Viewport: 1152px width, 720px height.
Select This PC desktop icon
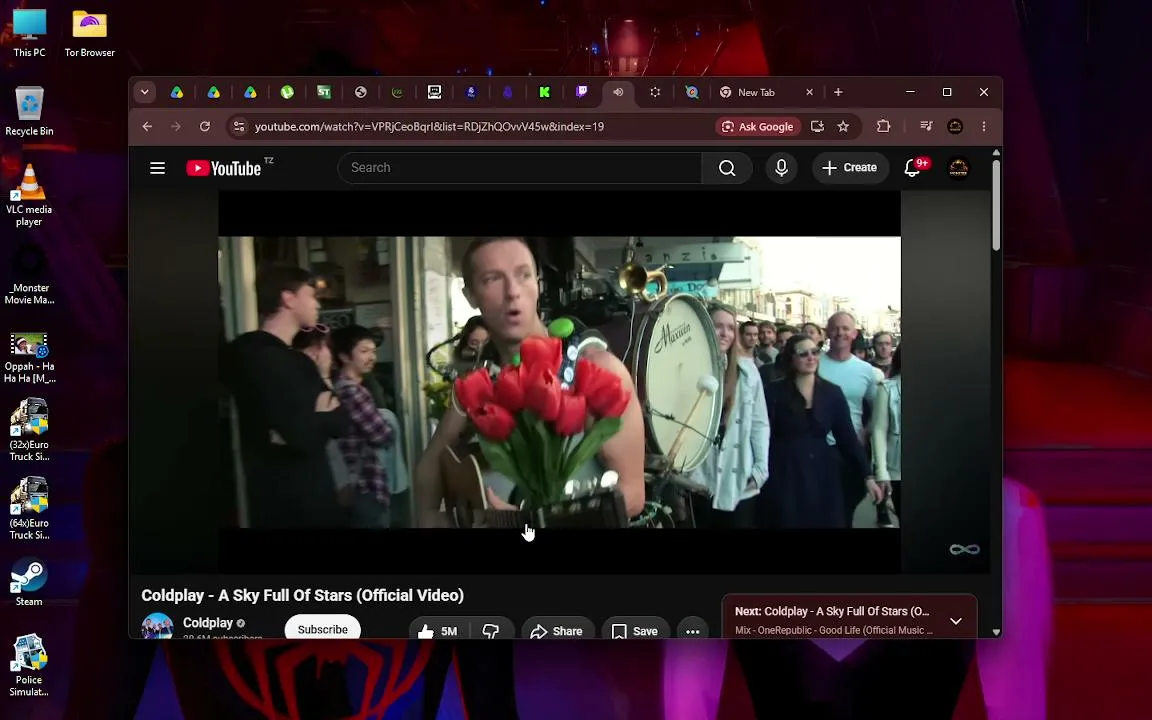pos(29,34)
